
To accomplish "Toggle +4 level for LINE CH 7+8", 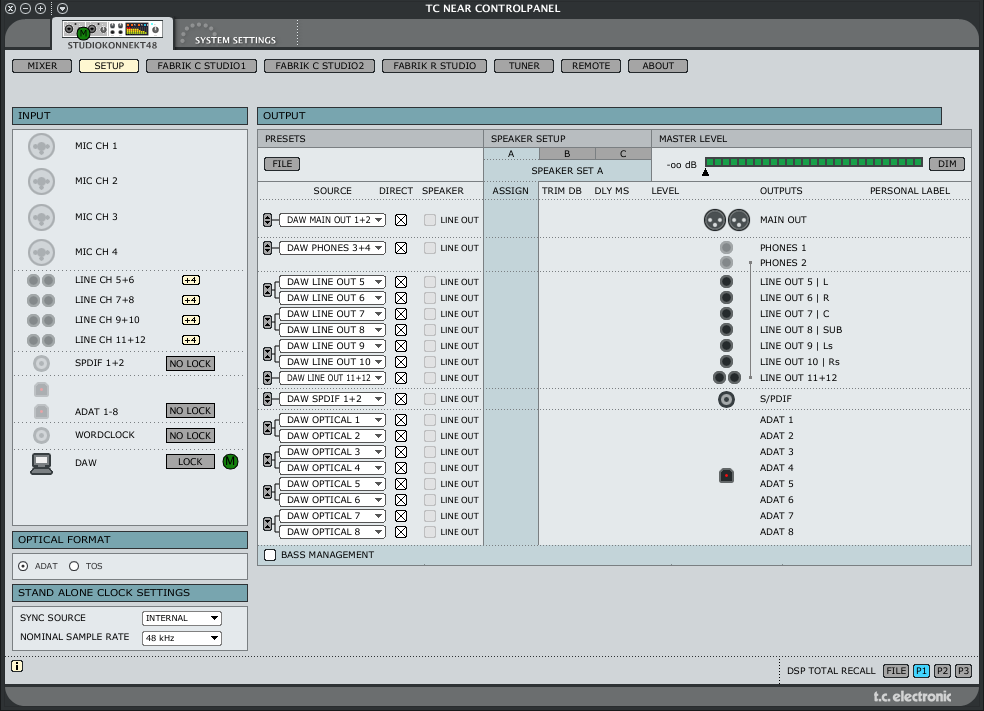I will (x=191, y=301).
